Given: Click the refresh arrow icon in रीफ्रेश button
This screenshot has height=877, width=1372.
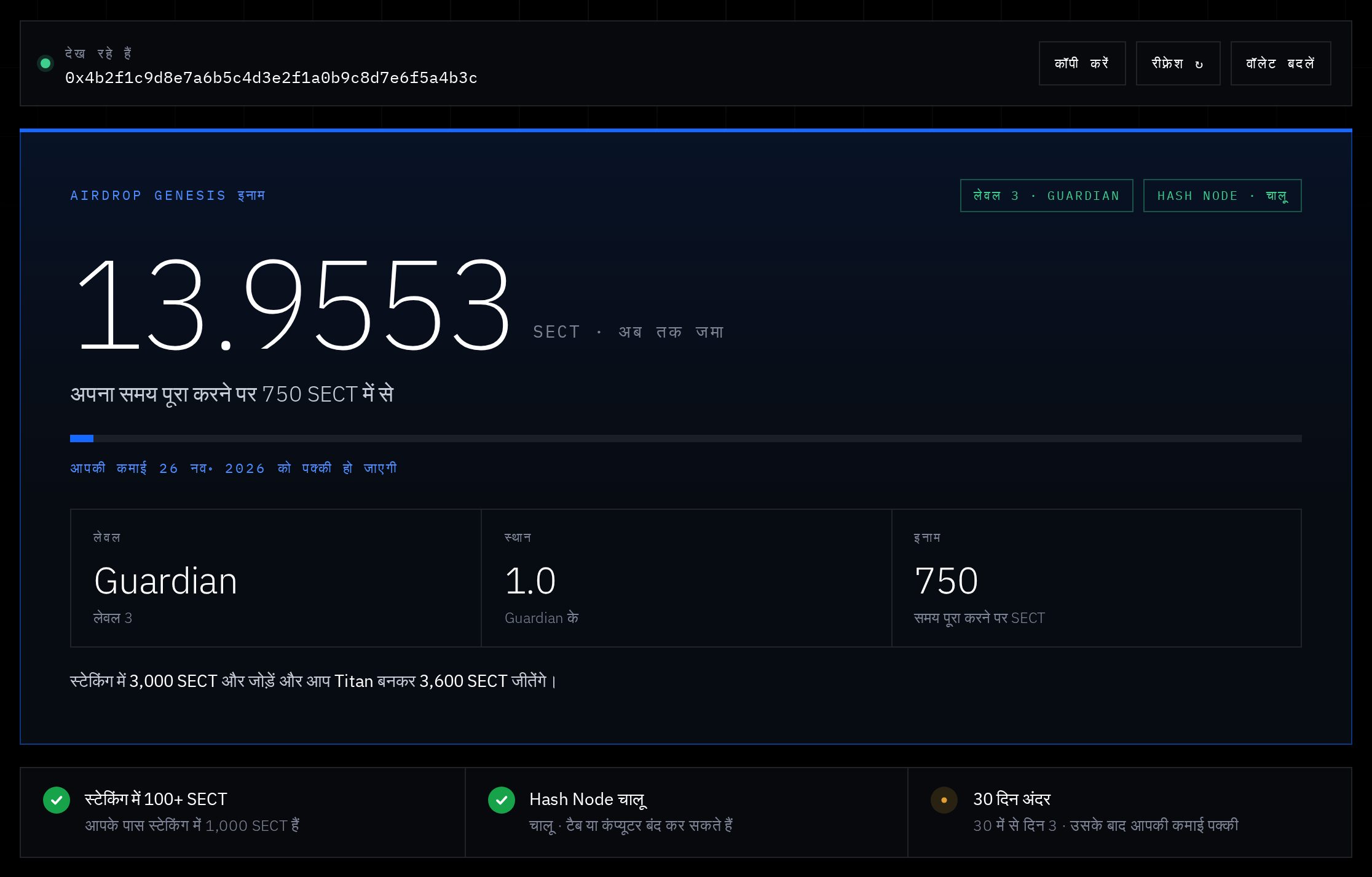Looking at the screenshot, I should pyautogui.click(x=1199, y=64).
